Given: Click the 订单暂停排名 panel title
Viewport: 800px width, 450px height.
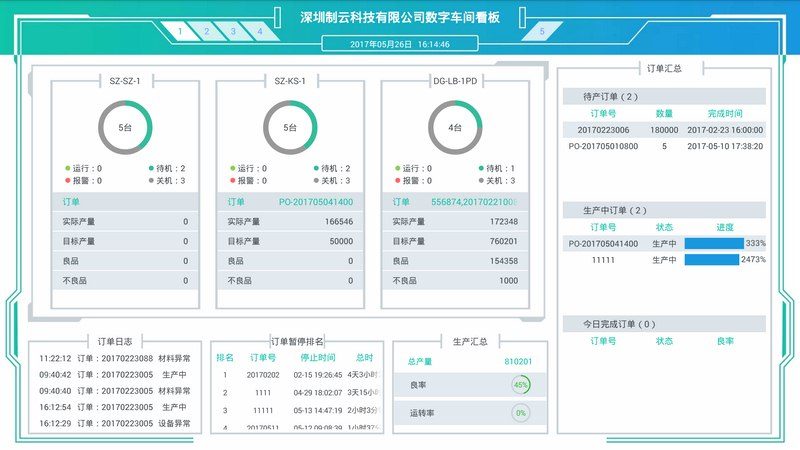Looking at the screenshot, I should point(297,341).
